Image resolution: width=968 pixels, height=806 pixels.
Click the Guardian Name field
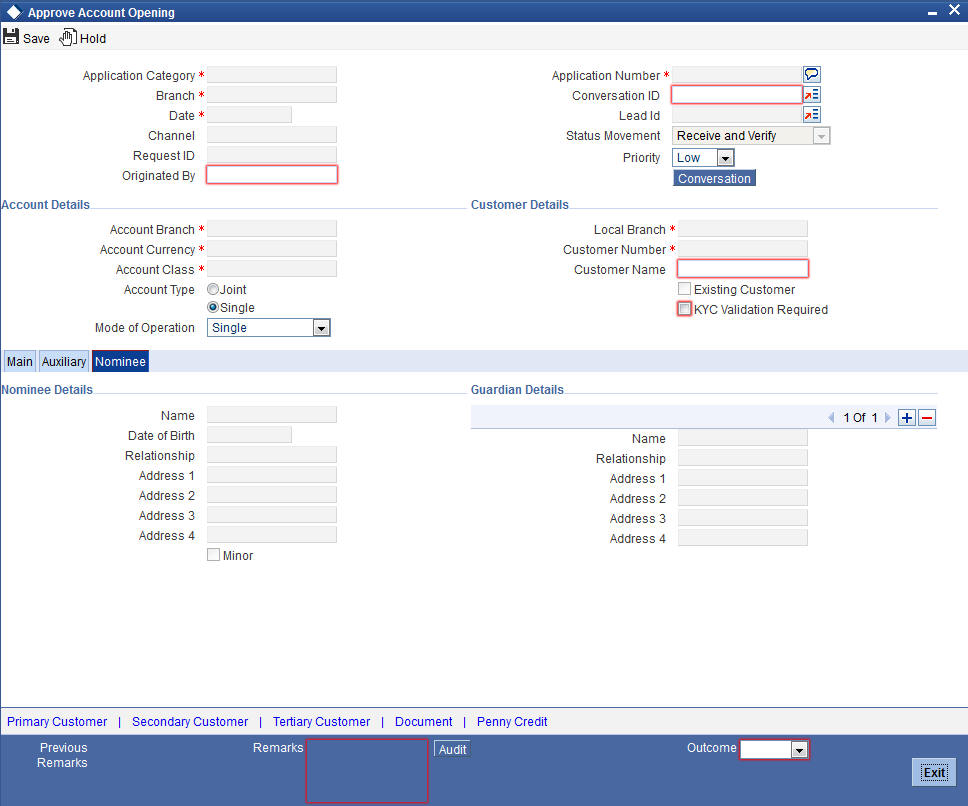pyautogui.click(x=743, y=438)
